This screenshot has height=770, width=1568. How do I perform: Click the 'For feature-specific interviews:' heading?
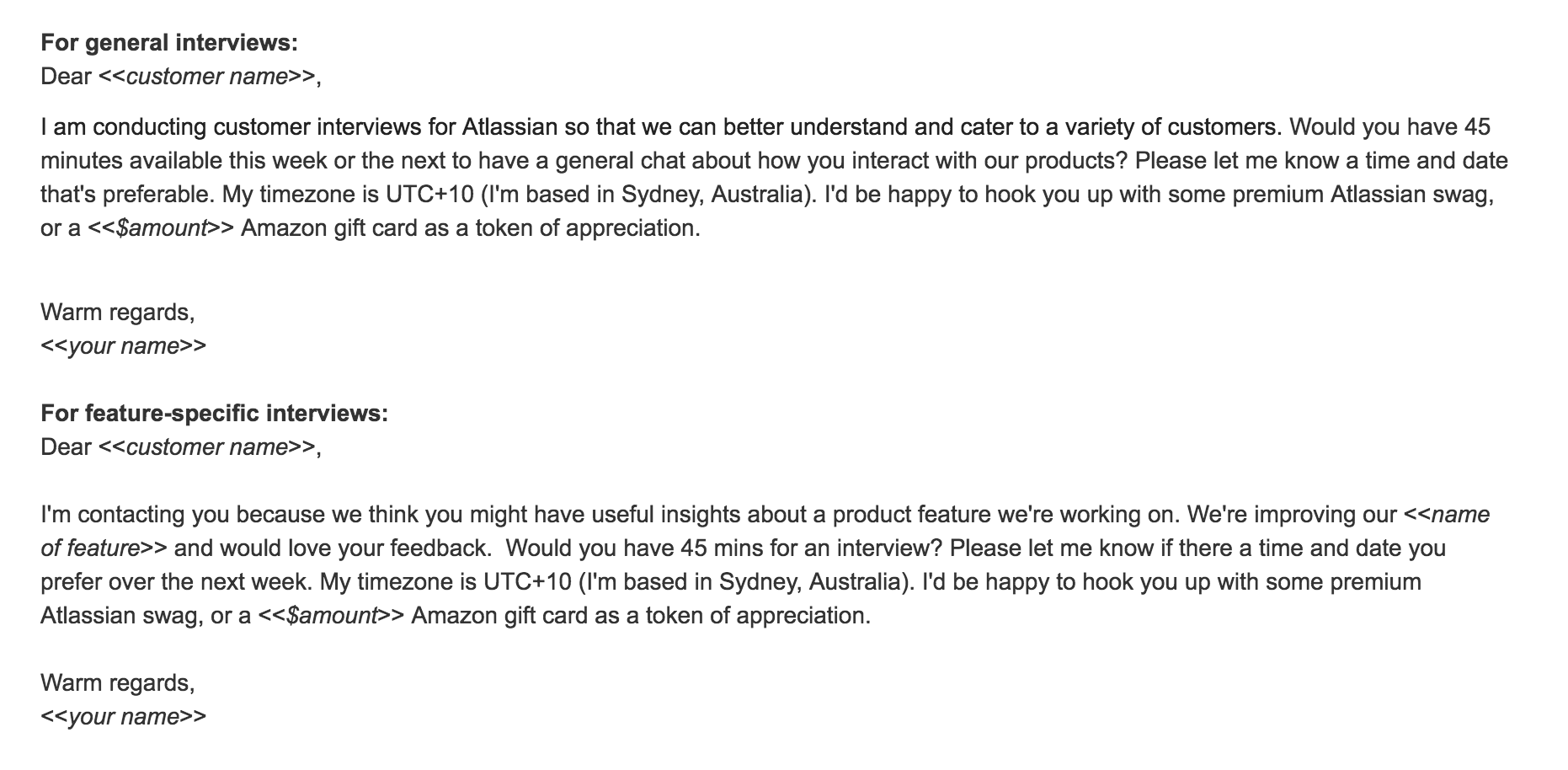(x=214, y=414)
